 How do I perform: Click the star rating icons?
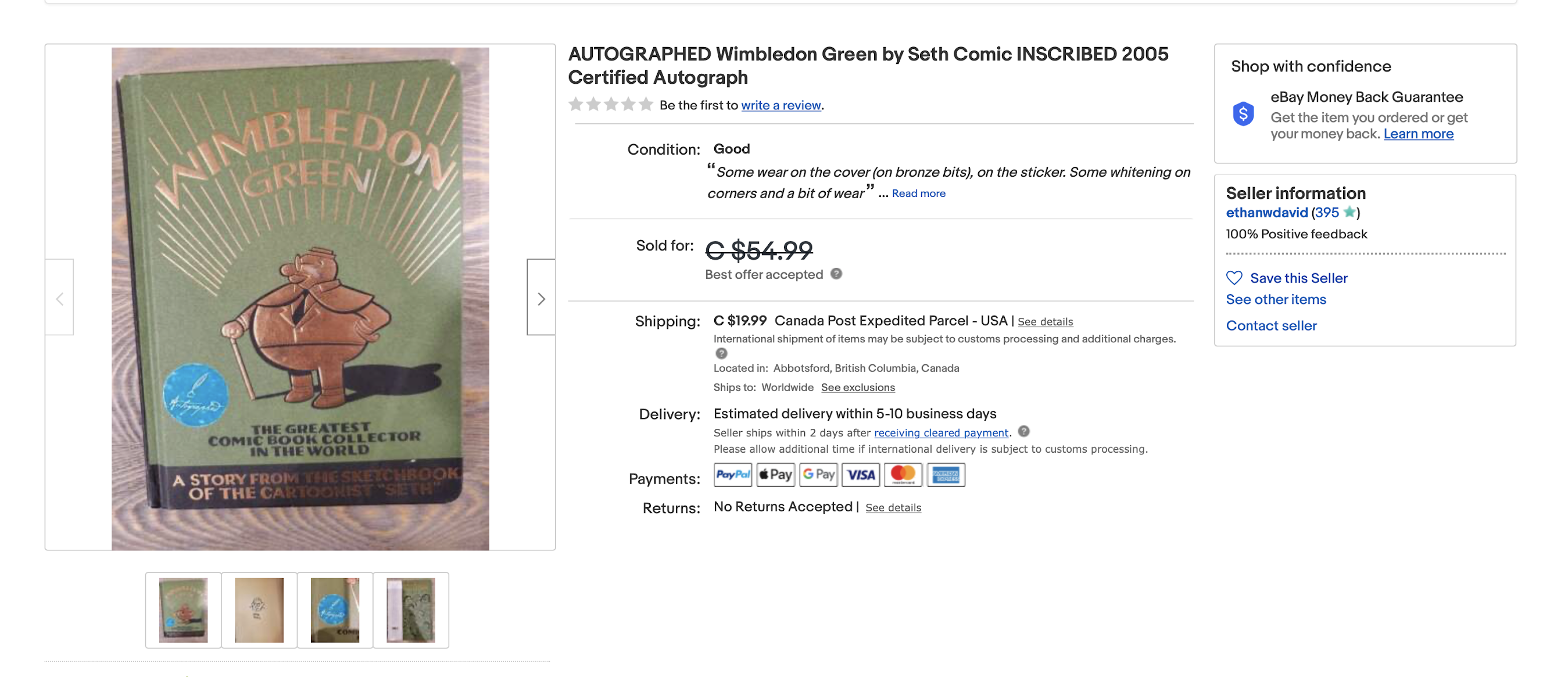(610, 105)
